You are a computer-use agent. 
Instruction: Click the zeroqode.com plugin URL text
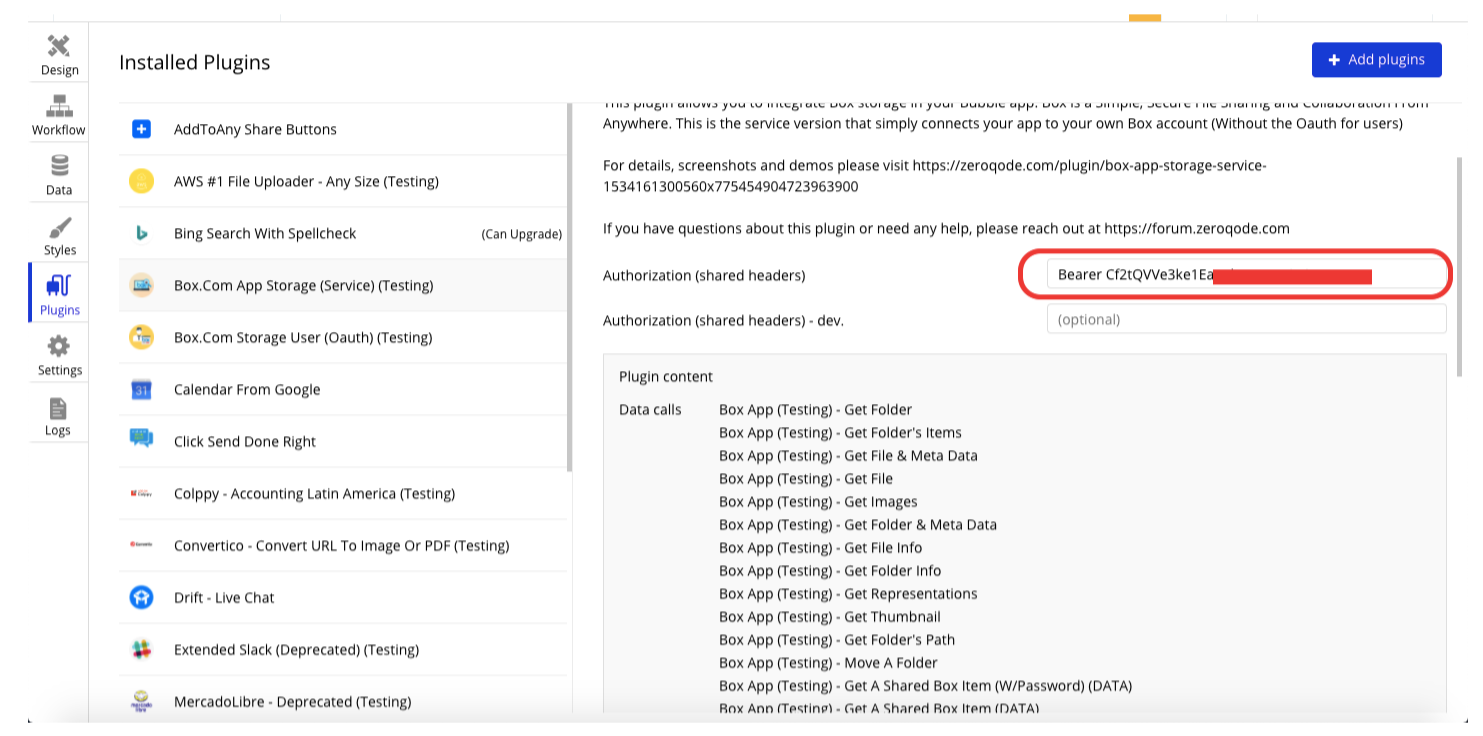[x=935, y=175]
